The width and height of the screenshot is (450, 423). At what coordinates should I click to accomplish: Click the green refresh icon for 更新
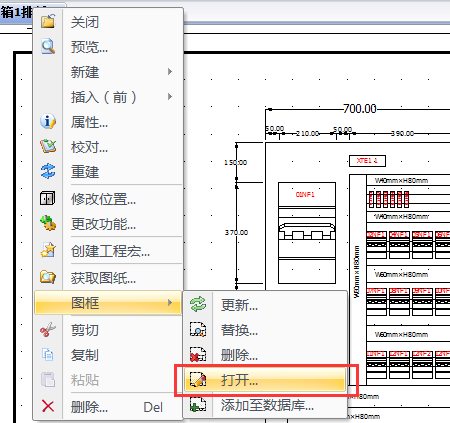[x=198, y=304]
